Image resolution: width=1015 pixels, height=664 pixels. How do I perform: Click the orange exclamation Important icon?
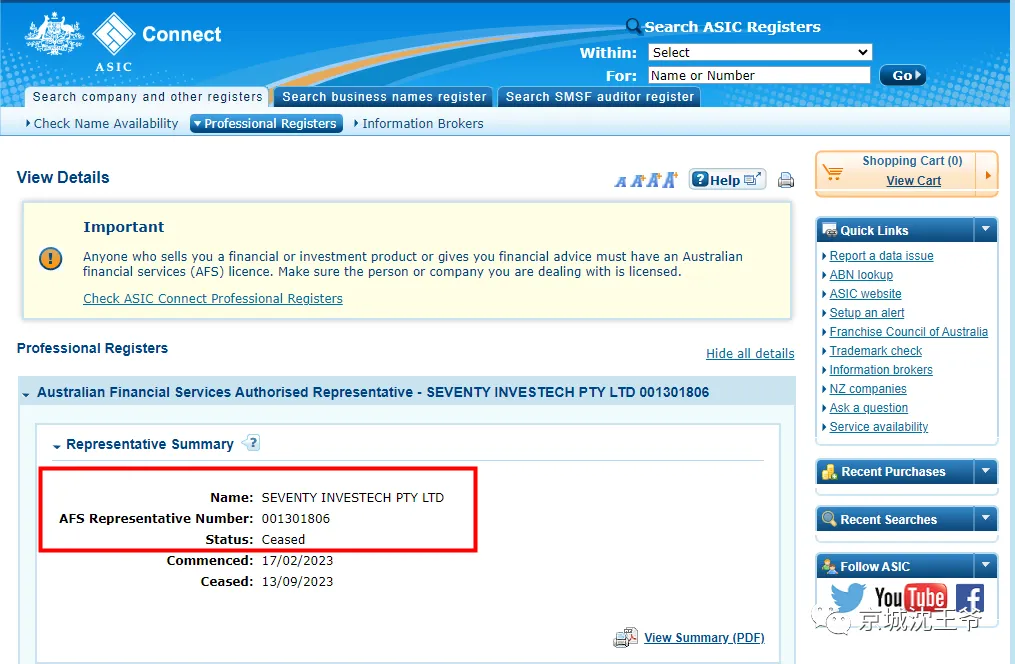click(50, 259)
